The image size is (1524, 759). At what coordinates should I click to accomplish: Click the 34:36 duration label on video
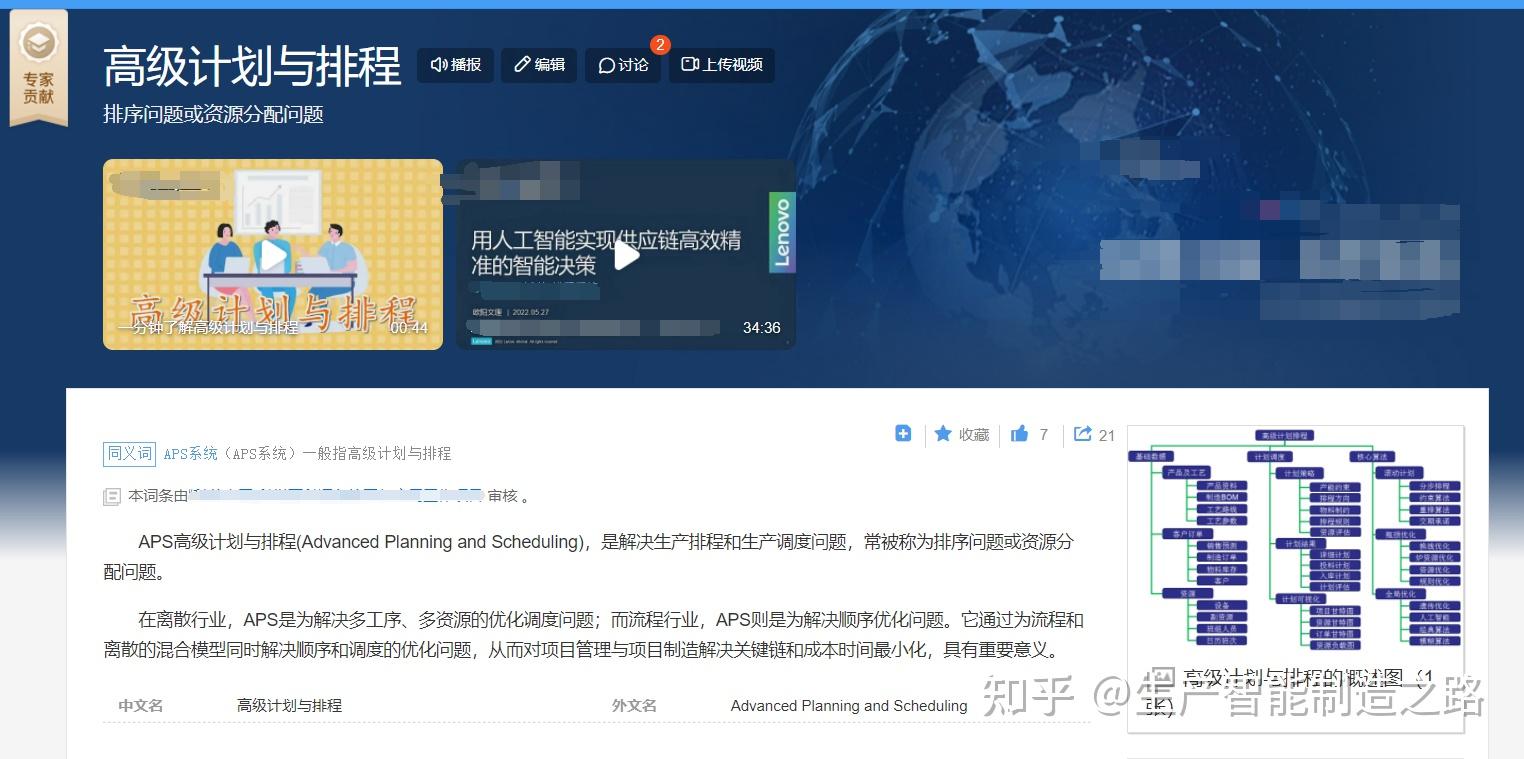(762, 327)
